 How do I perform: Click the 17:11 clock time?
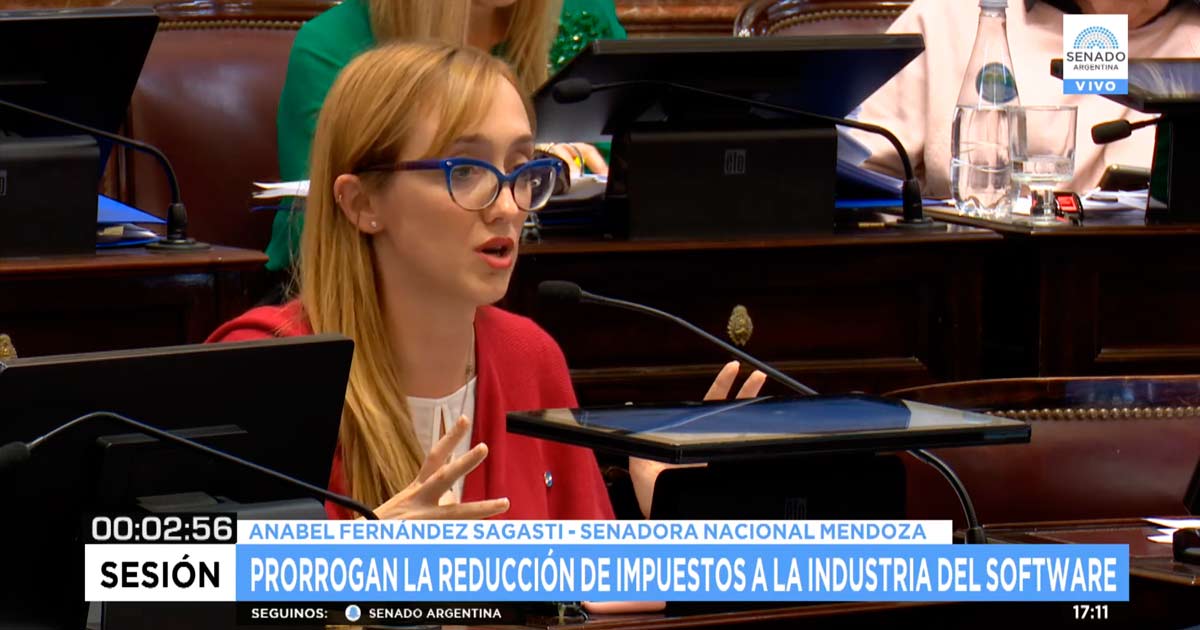[x=1089, y=611]
